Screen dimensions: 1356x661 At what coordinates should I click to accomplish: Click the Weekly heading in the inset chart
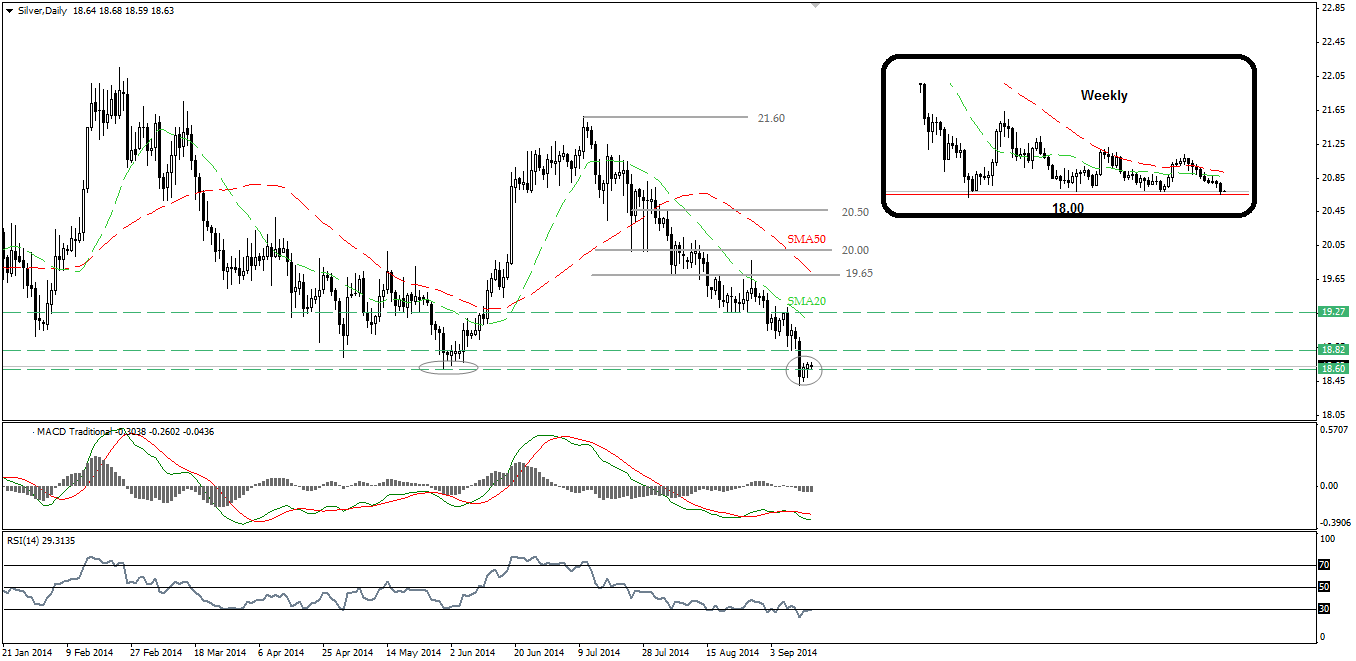click(x=1104, y=96)
